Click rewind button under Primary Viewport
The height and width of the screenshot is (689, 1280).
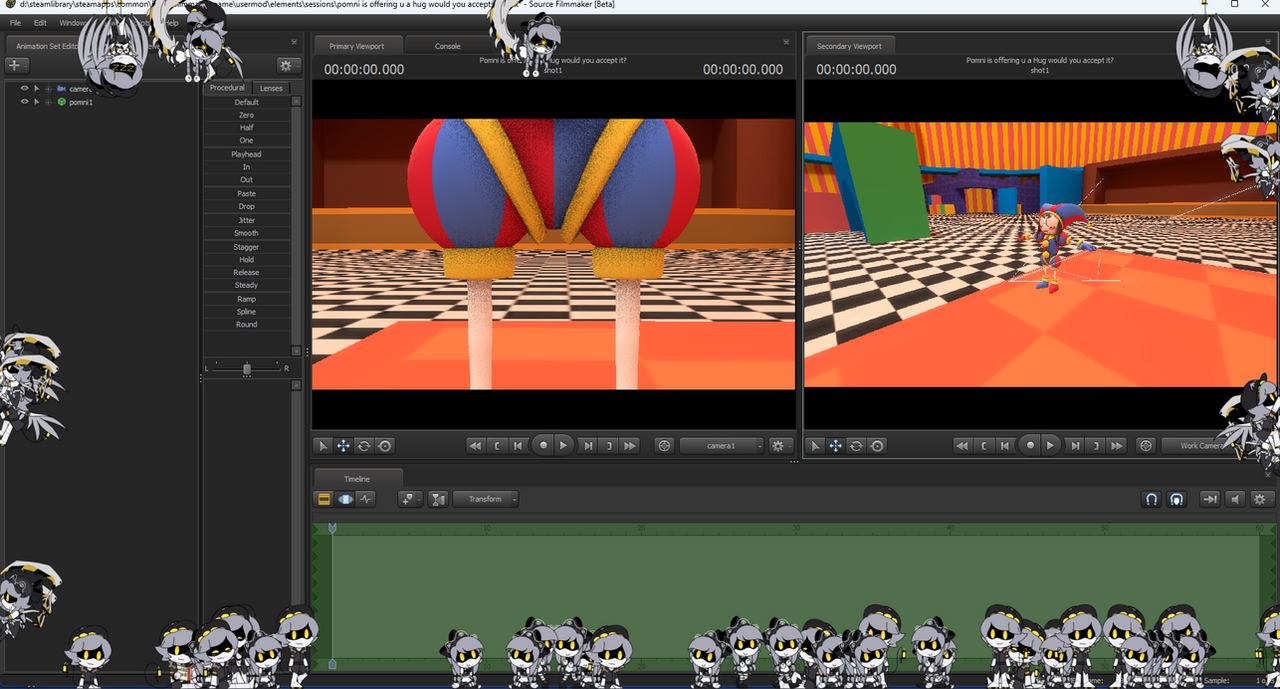[x=476, y=446]
